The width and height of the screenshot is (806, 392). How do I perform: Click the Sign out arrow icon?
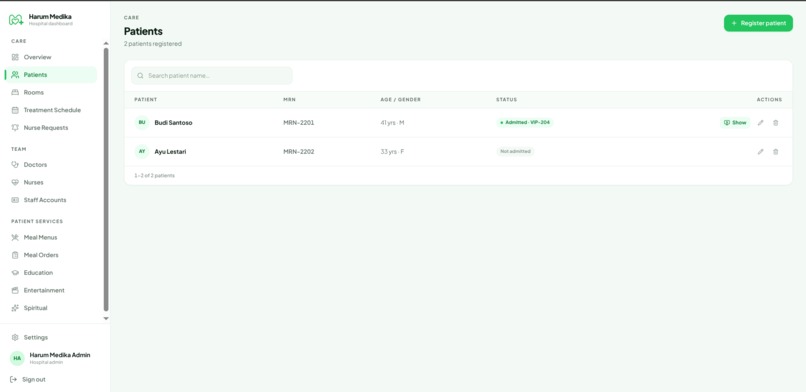tap(13, 379)
